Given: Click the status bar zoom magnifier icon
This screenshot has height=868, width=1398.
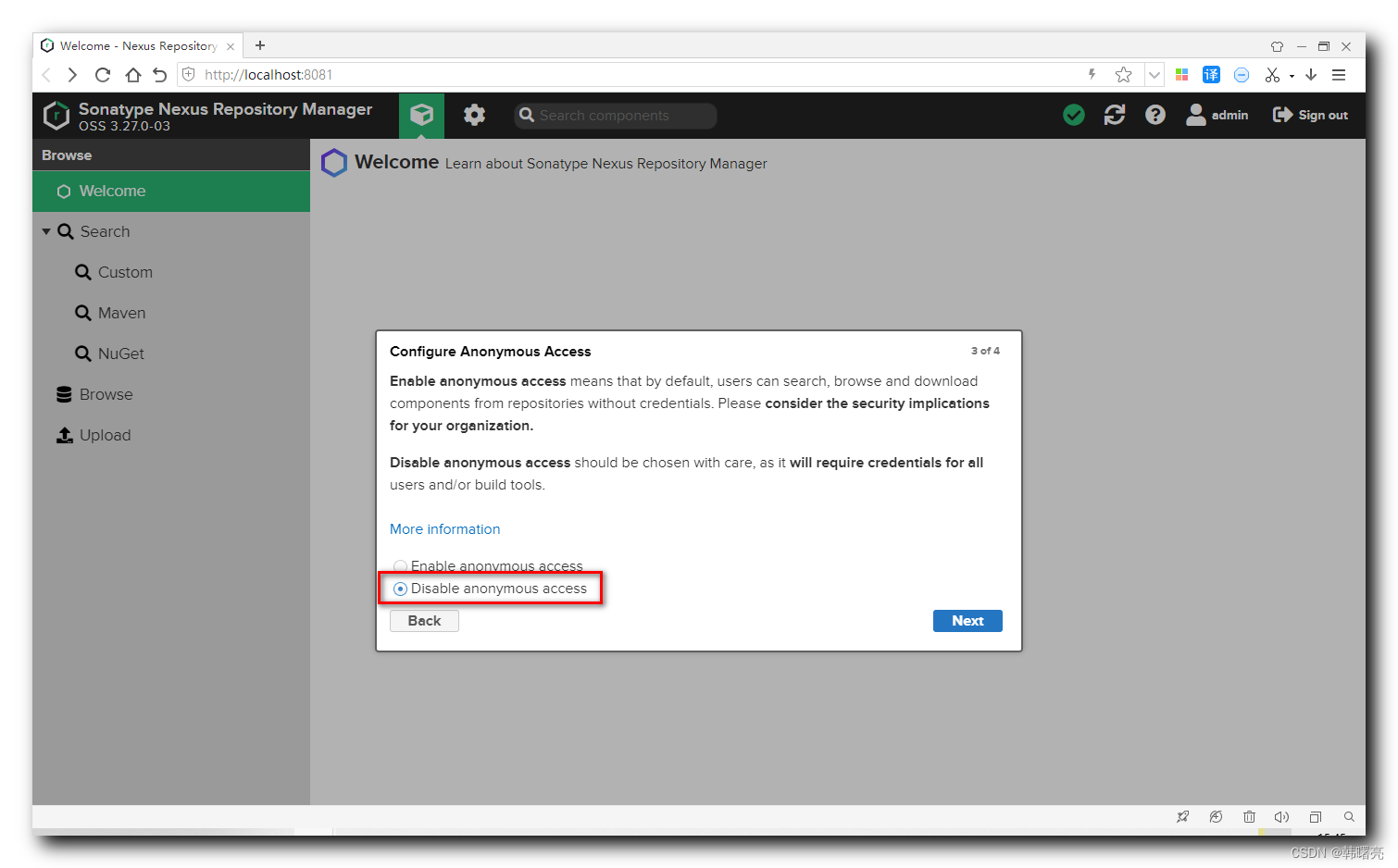Looking at the screenshot, I should click(1349, 817).
